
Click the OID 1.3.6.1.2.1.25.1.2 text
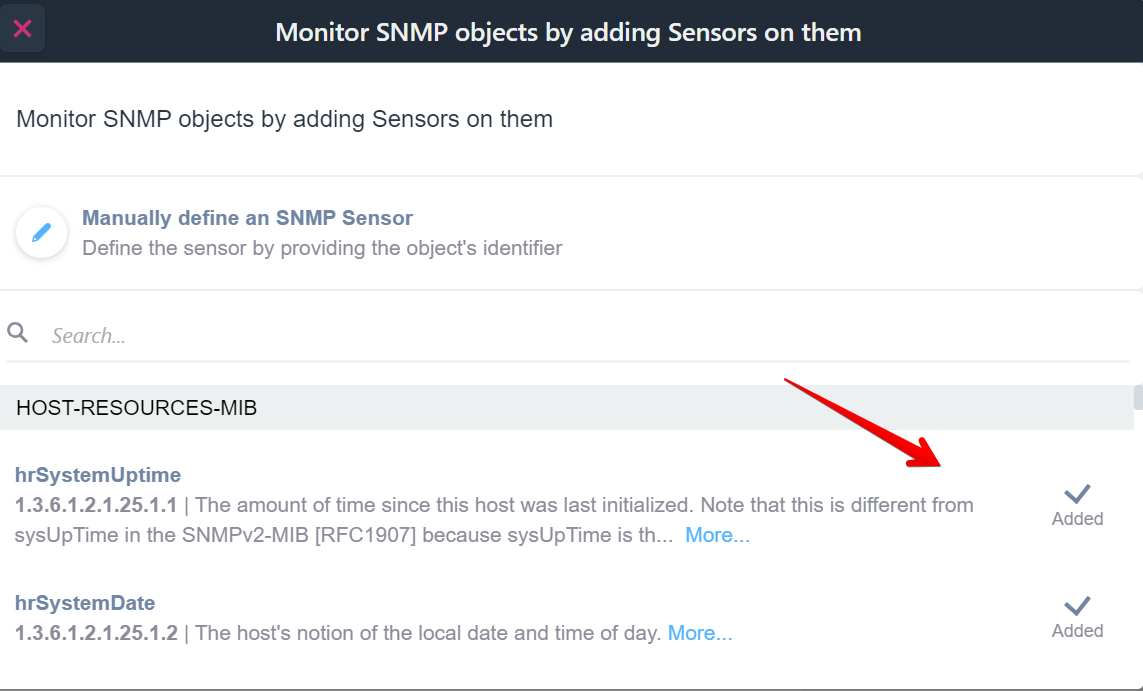coord(96,633)
